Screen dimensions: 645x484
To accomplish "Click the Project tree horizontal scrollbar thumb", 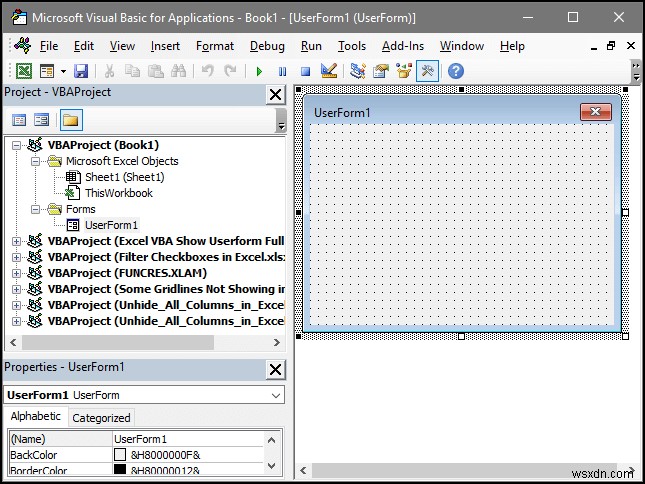I will click(x=118, y=342).
